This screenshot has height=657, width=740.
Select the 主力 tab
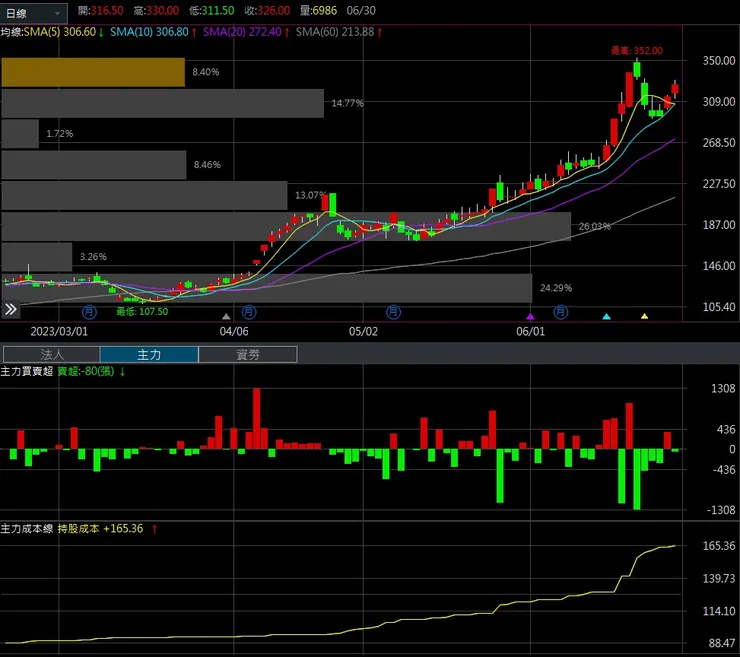149,354
